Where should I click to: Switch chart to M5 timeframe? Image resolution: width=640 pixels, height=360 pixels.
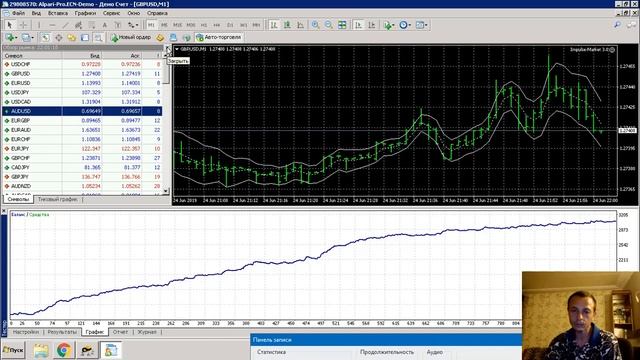(164, 25)
